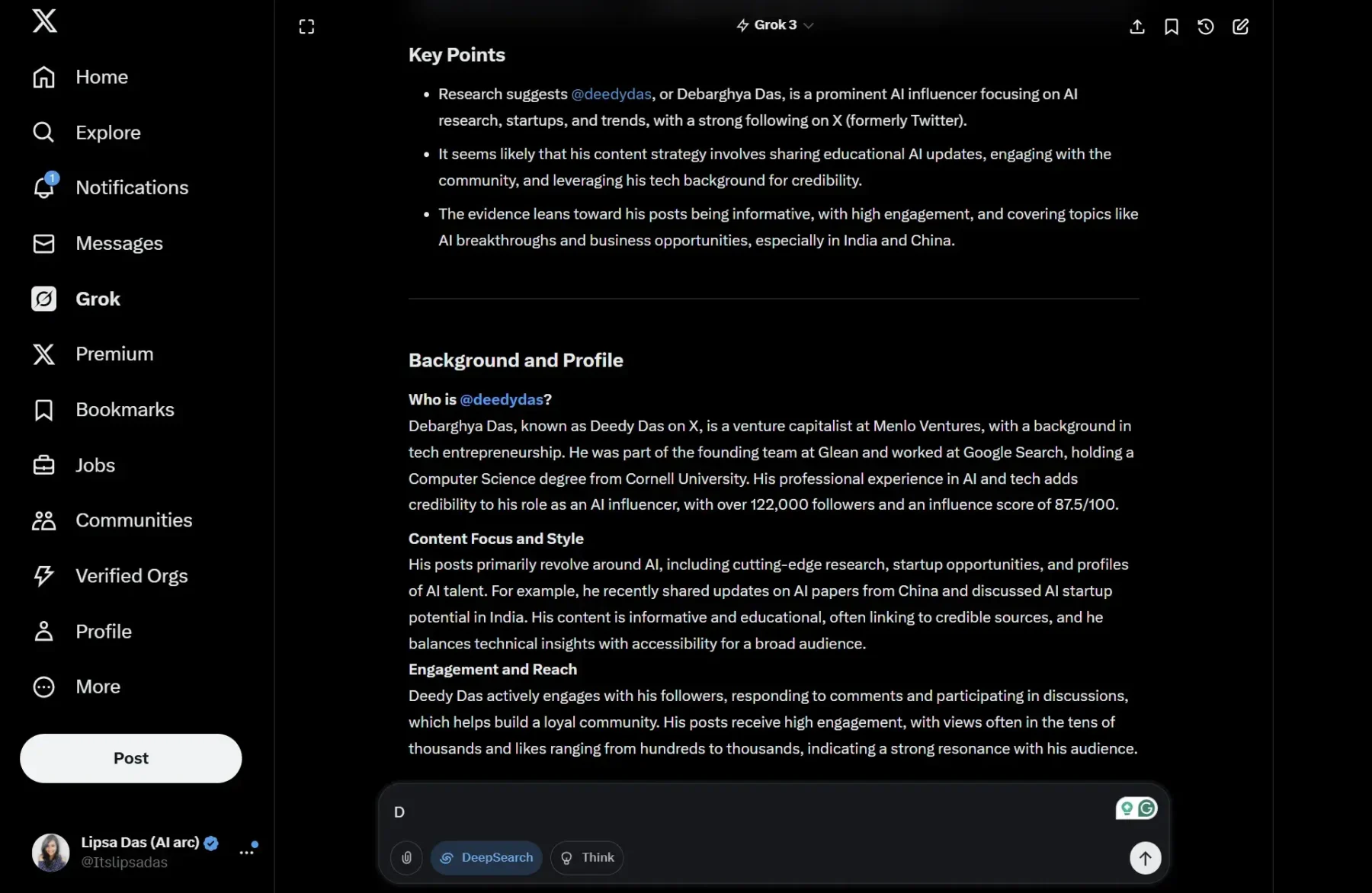Open @deedydas link after 'Who is'

502,399
